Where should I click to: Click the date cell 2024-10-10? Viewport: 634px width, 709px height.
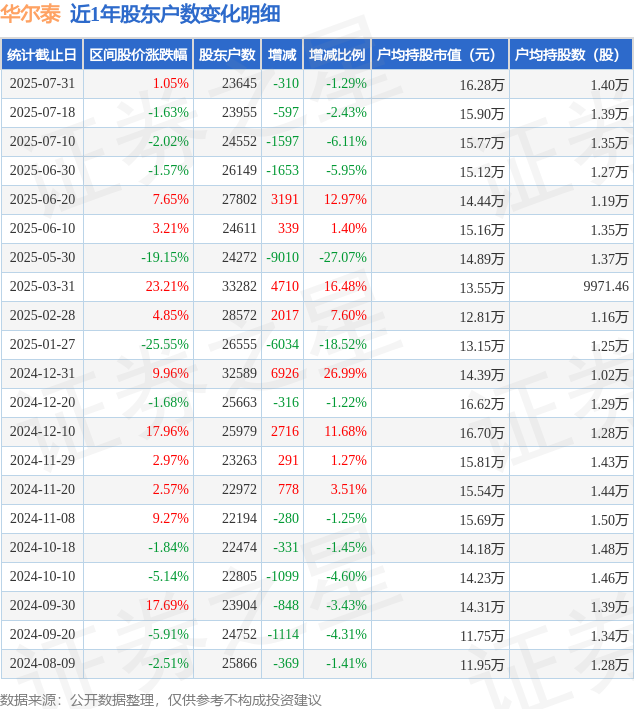point(42,576)
